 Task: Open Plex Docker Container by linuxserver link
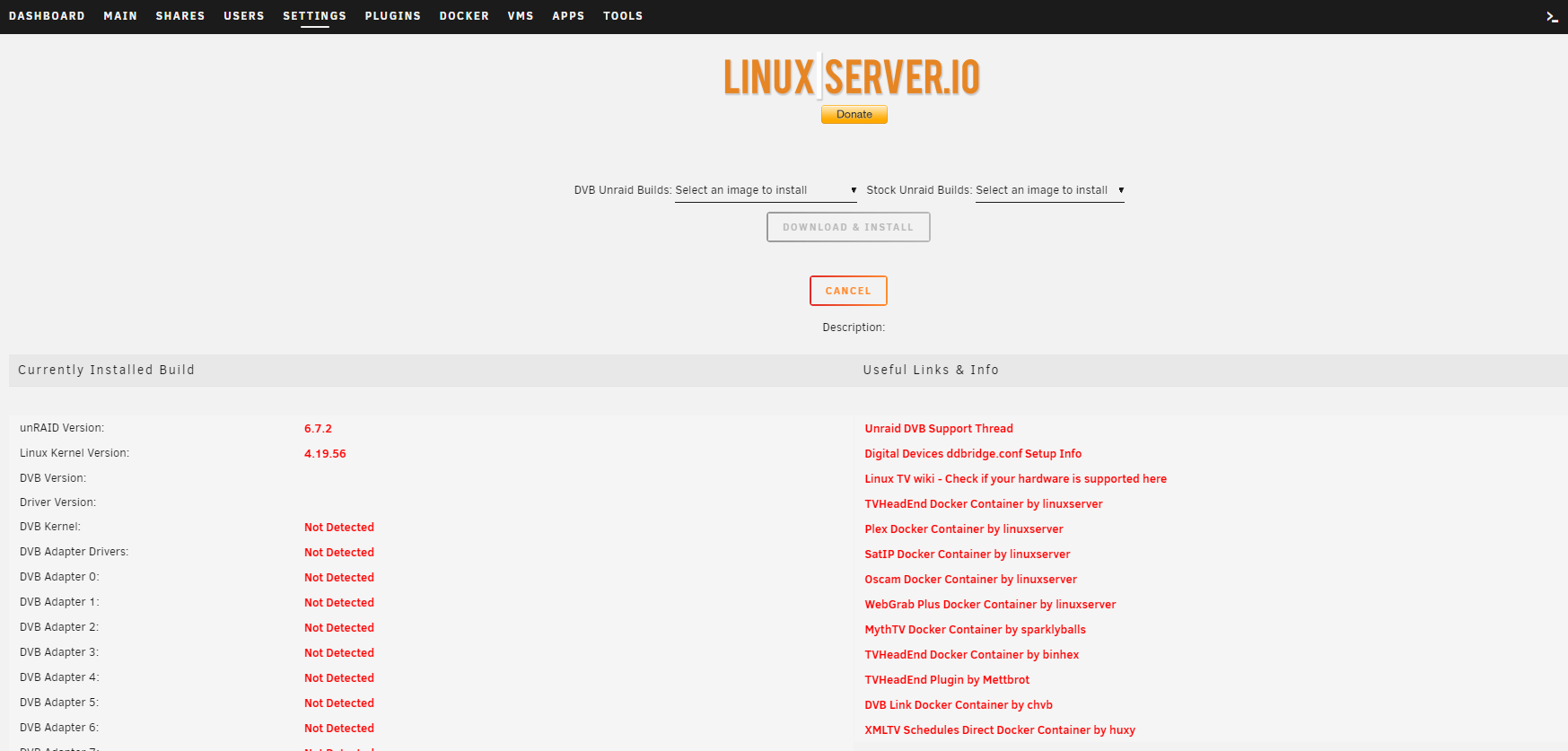click(x=964, y=529)
